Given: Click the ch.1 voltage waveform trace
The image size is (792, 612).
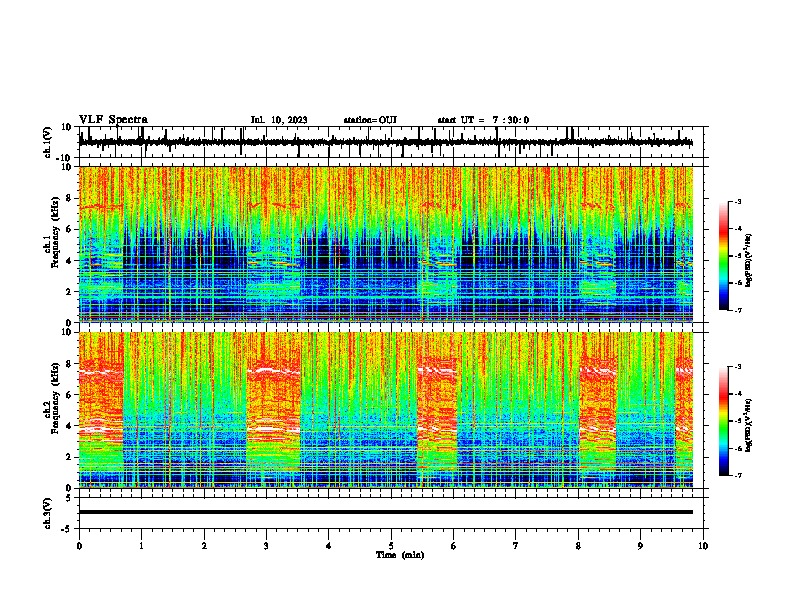Looking at the screenshot, I should [386, 142].
